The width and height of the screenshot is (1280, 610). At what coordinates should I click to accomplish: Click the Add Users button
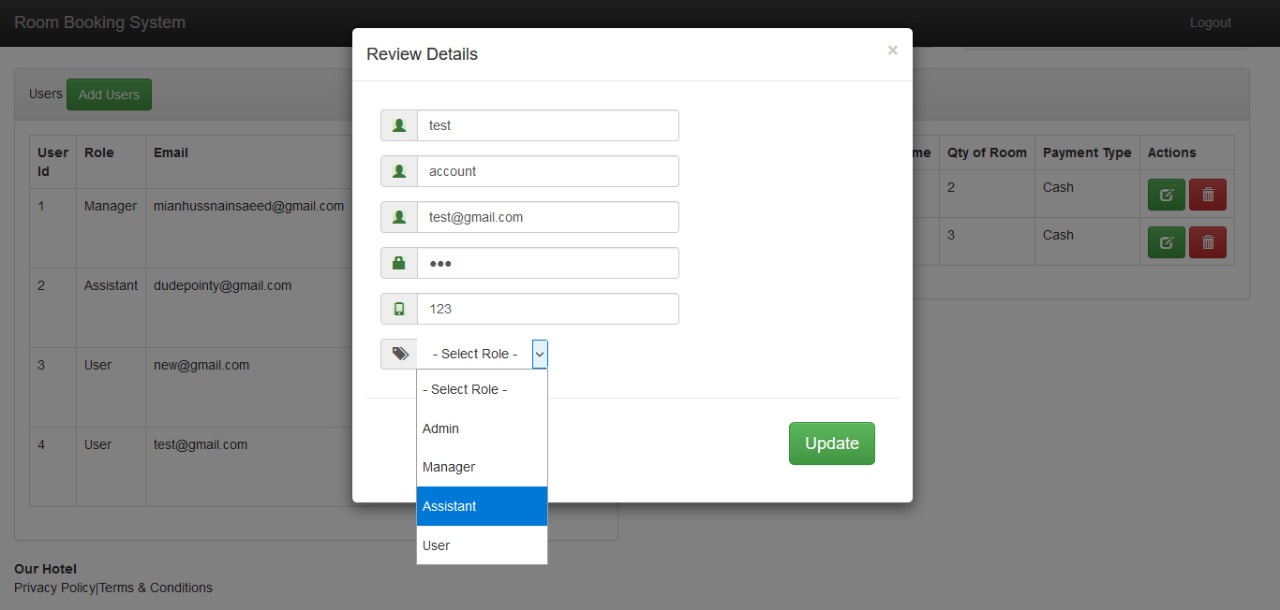pos(109,95)
